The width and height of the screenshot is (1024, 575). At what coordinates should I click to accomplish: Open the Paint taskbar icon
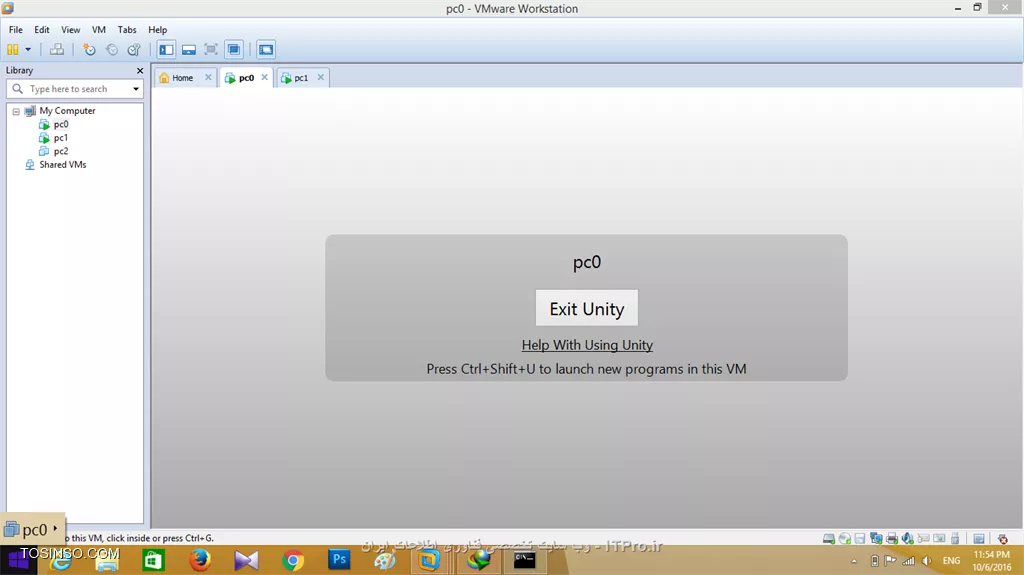click(x=384, y=561)
